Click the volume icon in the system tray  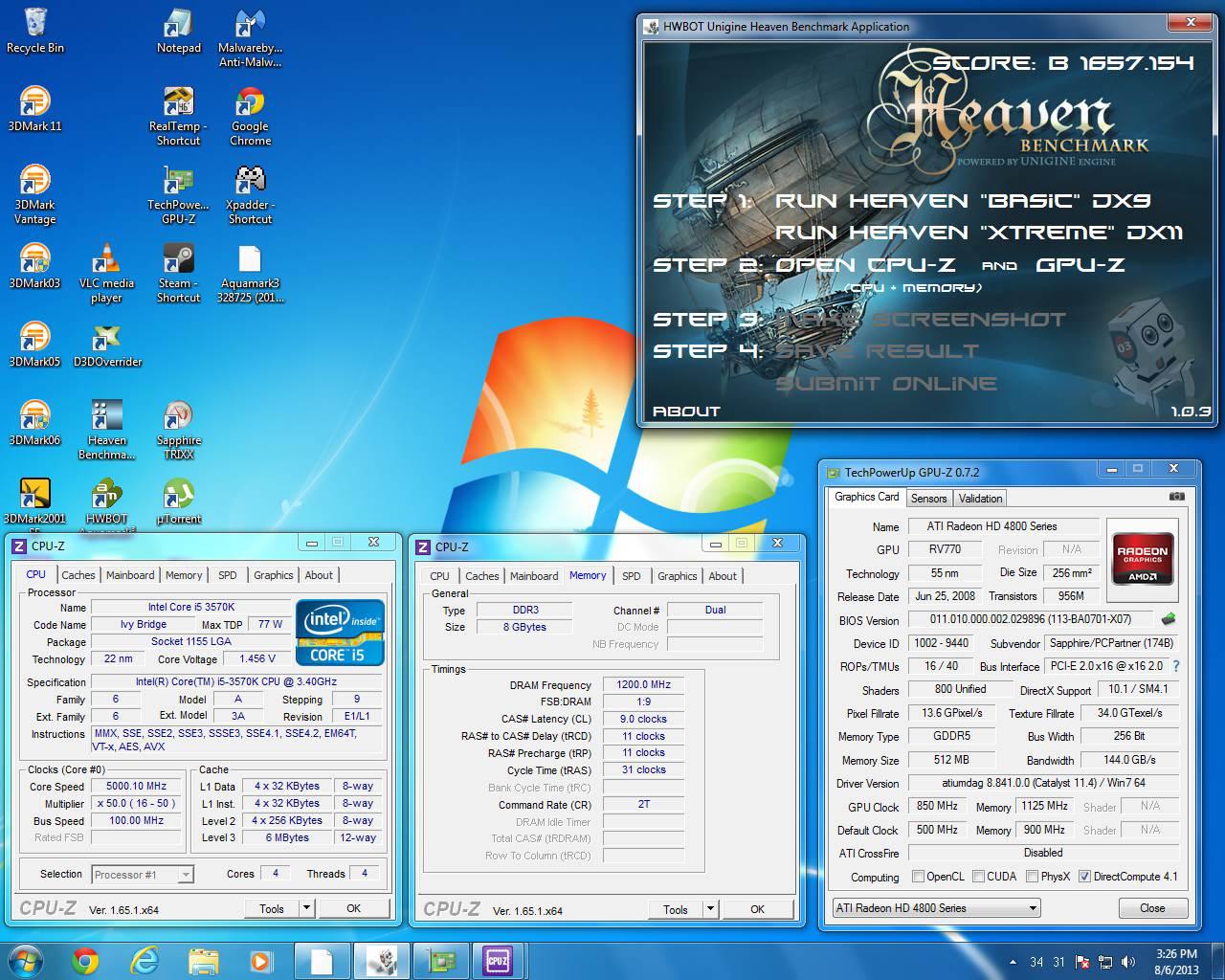click(1129, 962)
